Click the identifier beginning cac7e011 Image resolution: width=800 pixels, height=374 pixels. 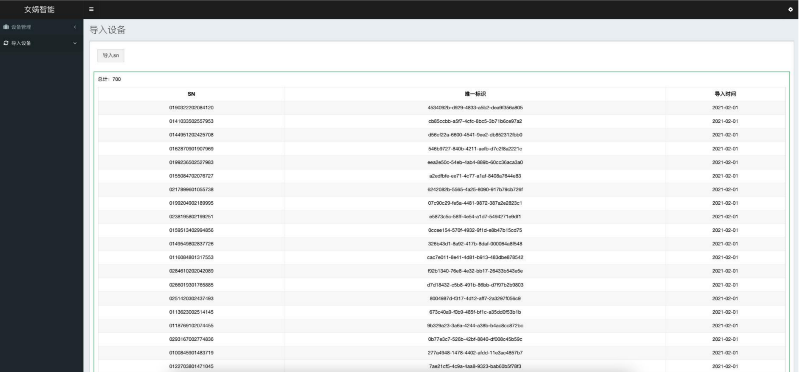475,257
